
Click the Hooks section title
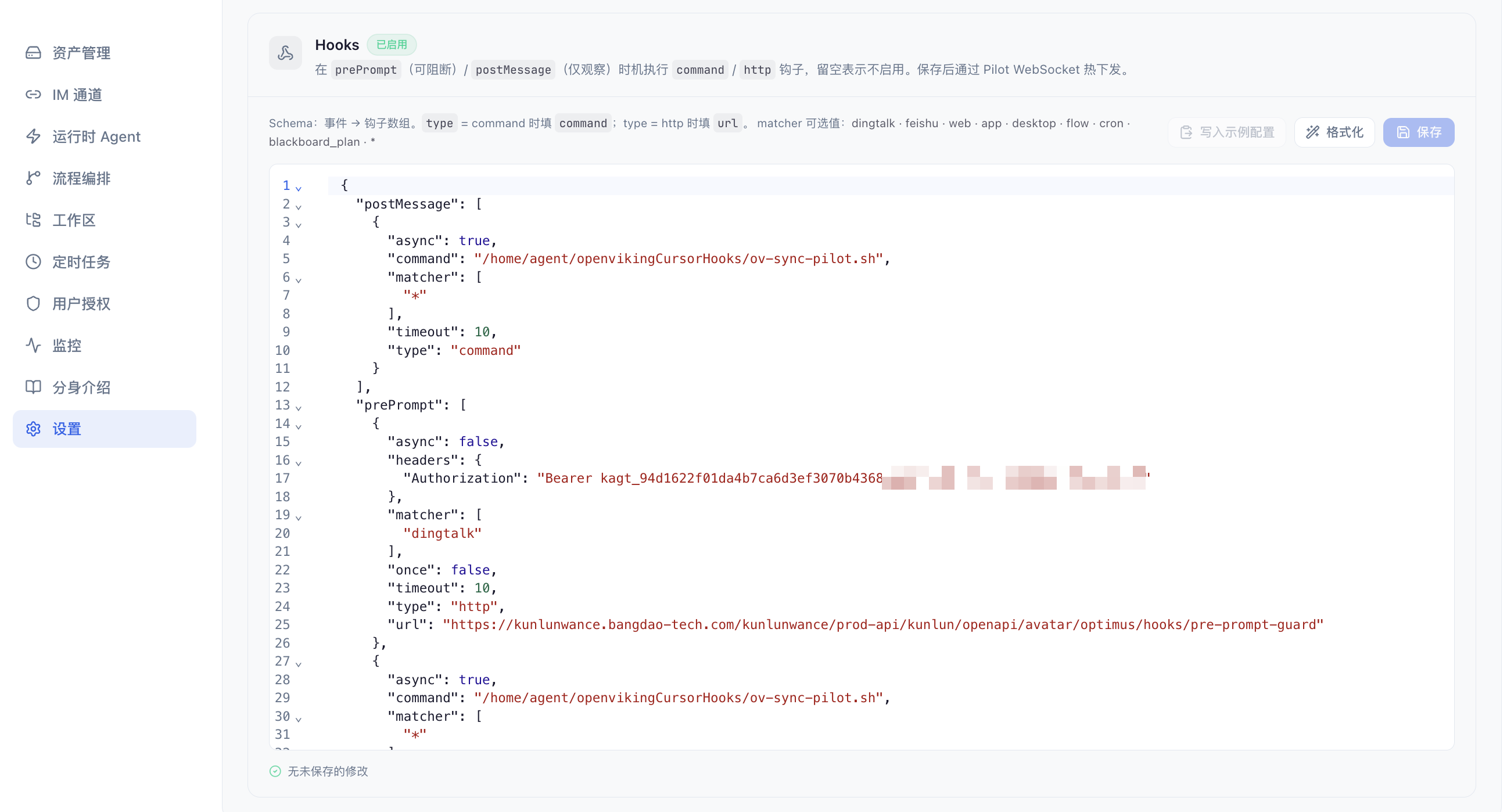click(x=337, y=45)
